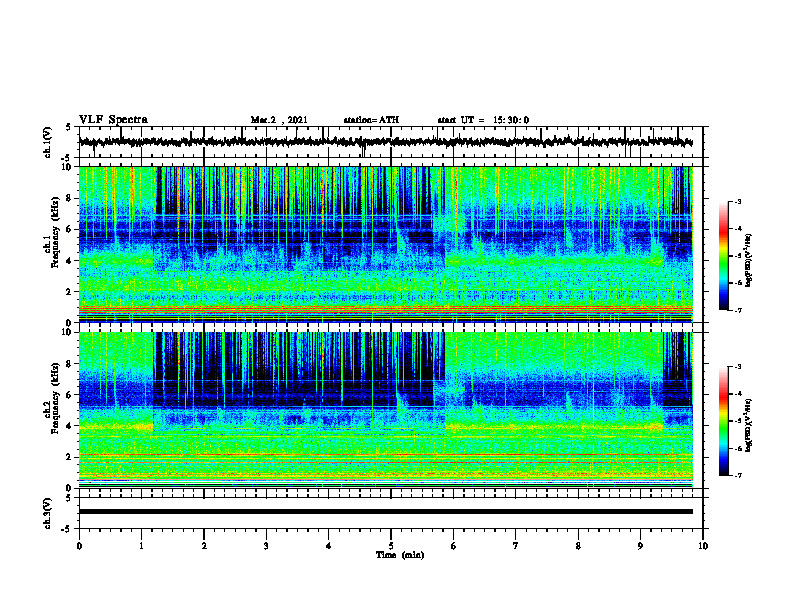Click the "start UT = 15:30:0" label
Viewport: 792px width, 612px height.
[483, 120]
